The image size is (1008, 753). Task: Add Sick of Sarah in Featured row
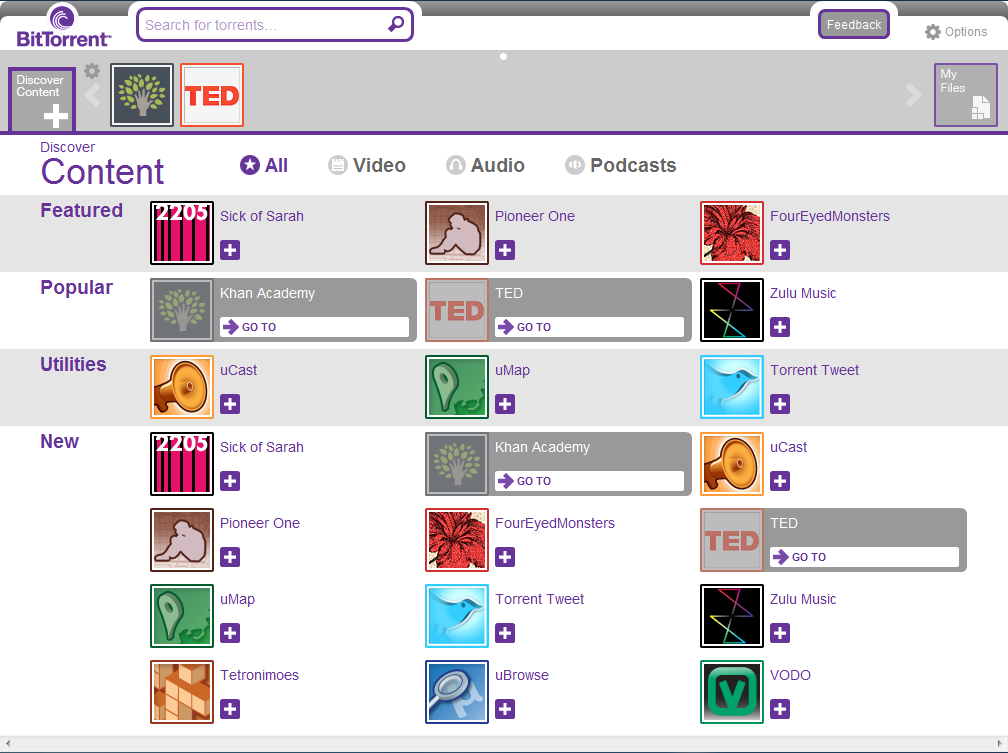(230, 250)
